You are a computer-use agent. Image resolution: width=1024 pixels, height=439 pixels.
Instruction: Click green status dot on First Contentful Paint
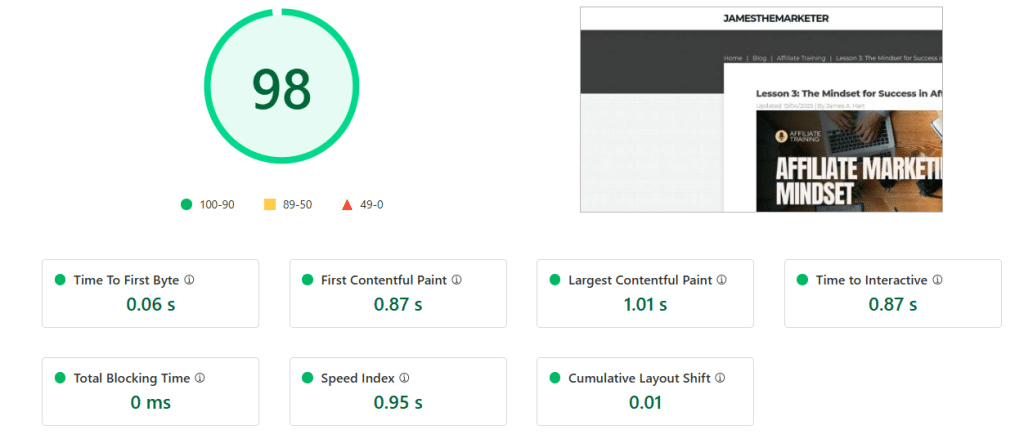[x=308, y=280]
